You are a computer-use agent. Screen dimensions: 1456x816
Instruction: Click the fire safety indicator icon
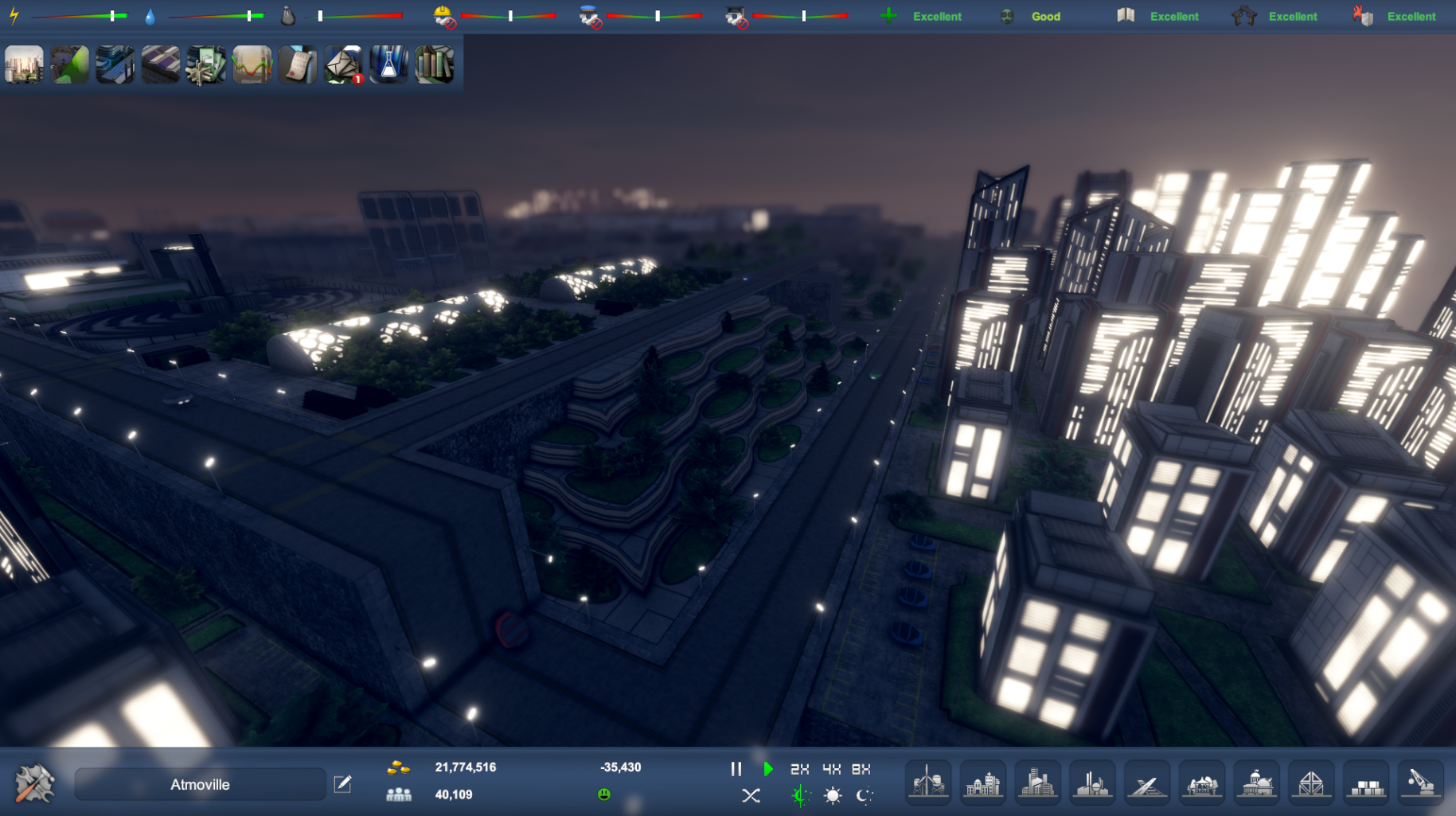tap(1363, 15)
